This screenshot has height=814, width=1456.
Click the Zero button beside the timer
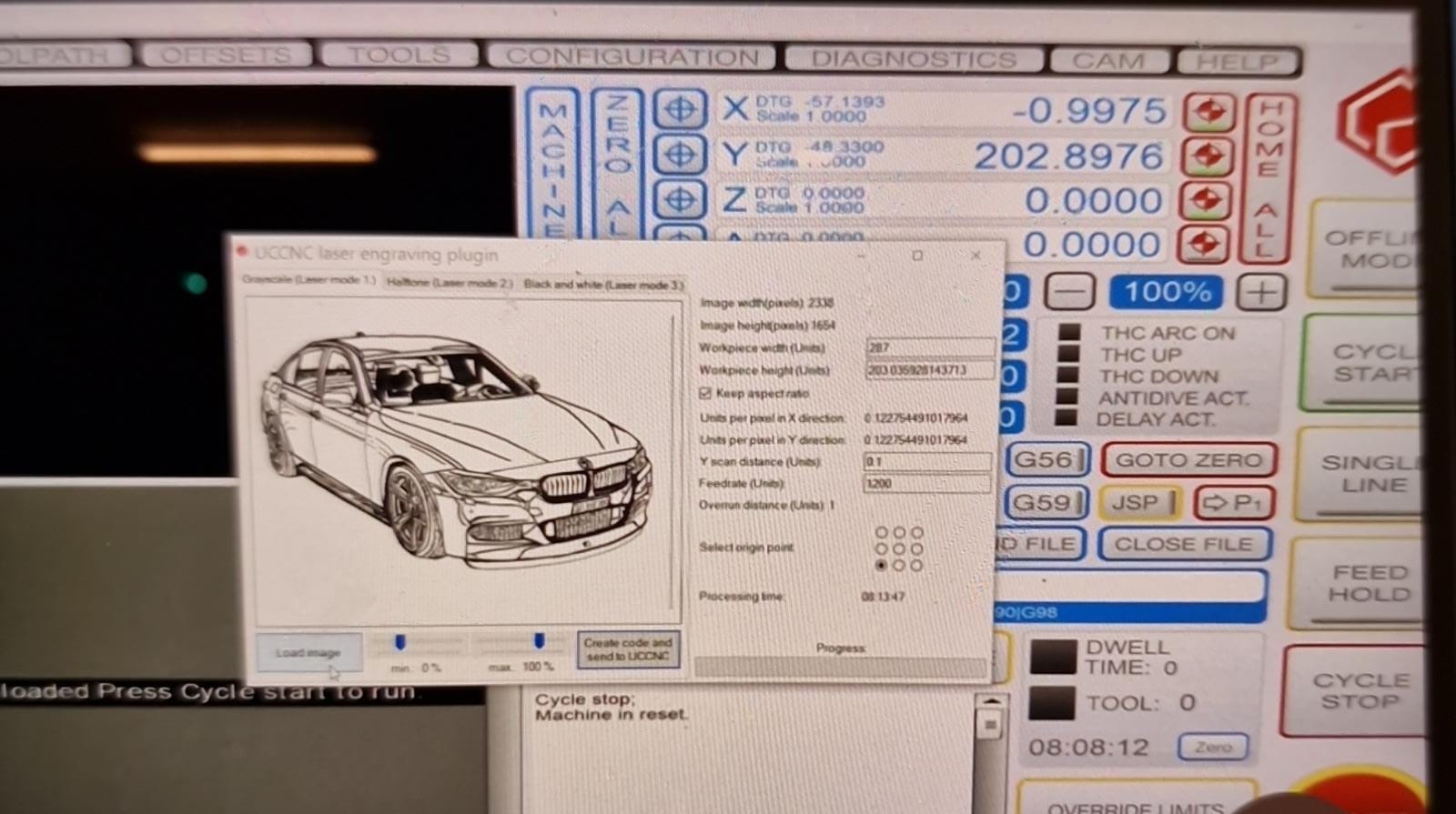point(1212,747)
